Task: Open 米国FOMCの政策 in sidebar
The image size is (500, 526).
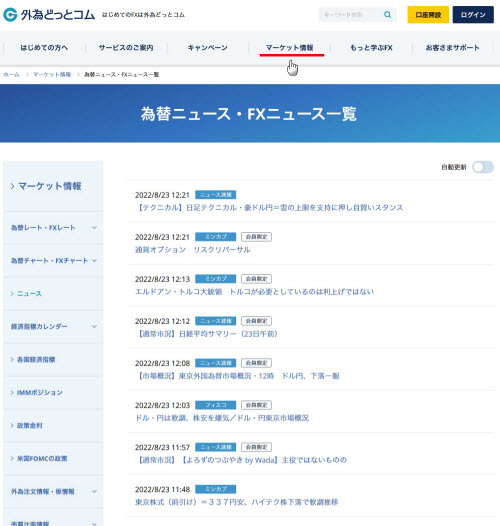Action: tap(42, 458)
